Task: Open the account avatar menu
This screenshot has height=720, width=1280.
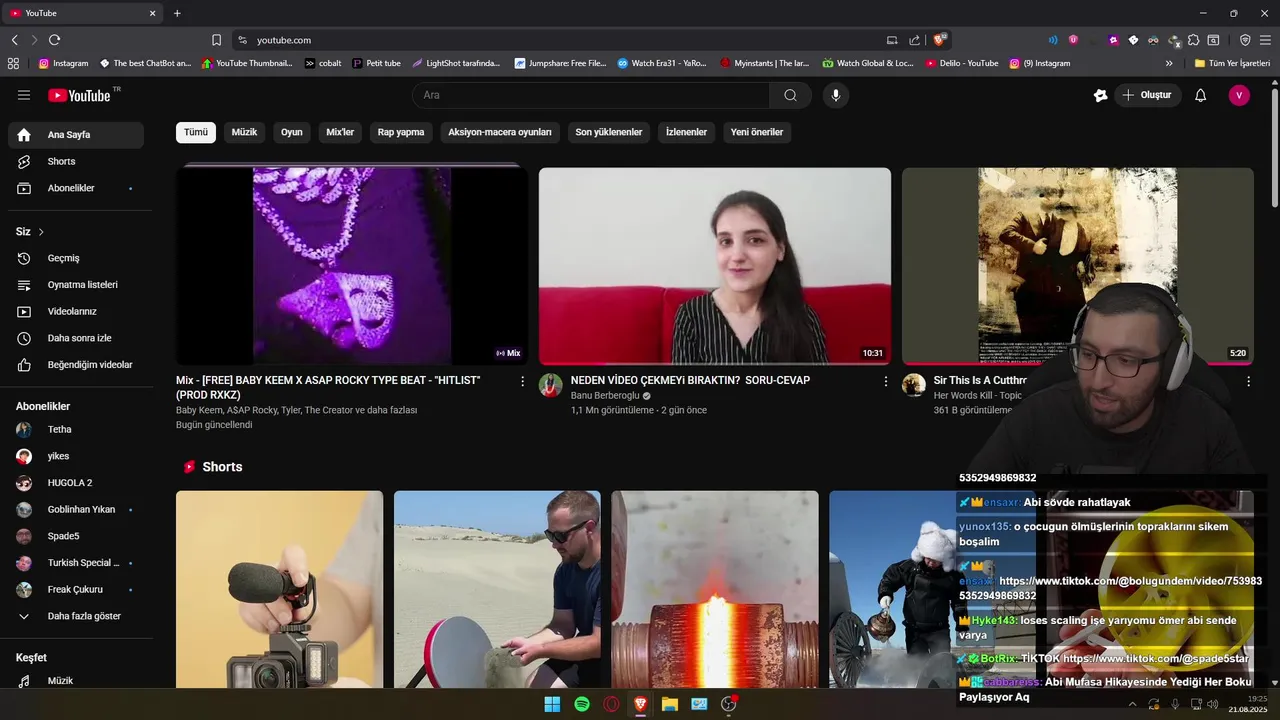Action: (1239, 95)
